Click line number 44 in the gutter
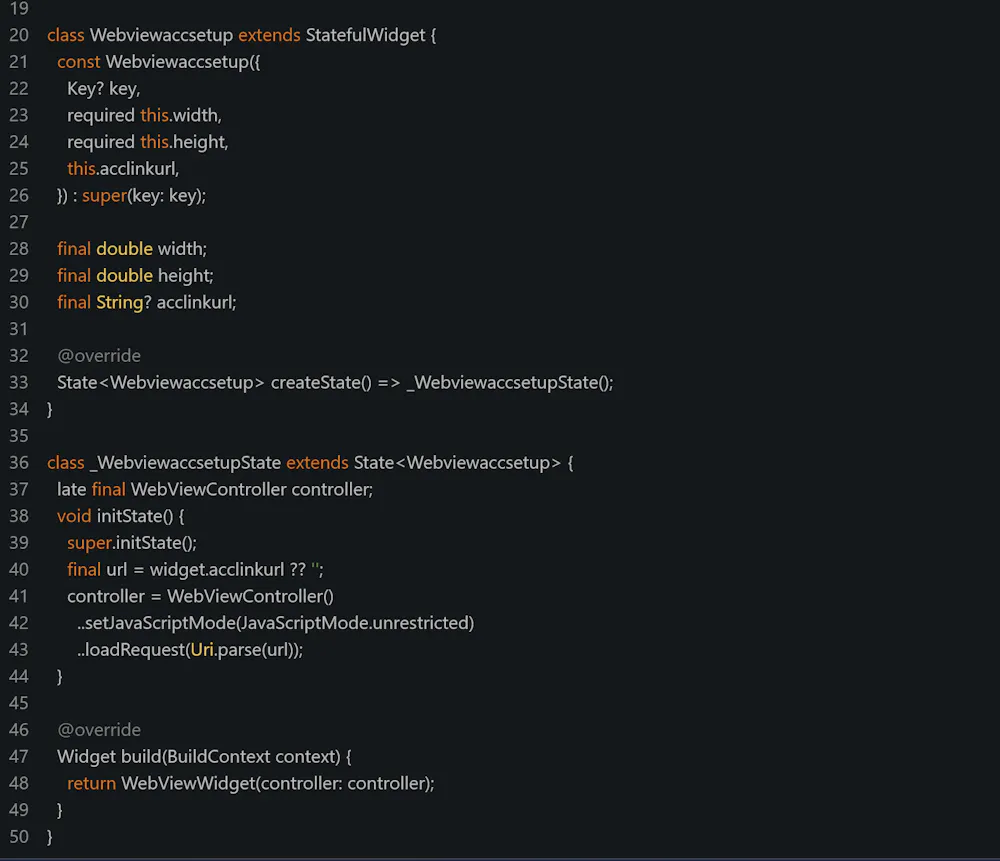The width and height of the screenshot is (1000, 861). [x=19, y=676]
